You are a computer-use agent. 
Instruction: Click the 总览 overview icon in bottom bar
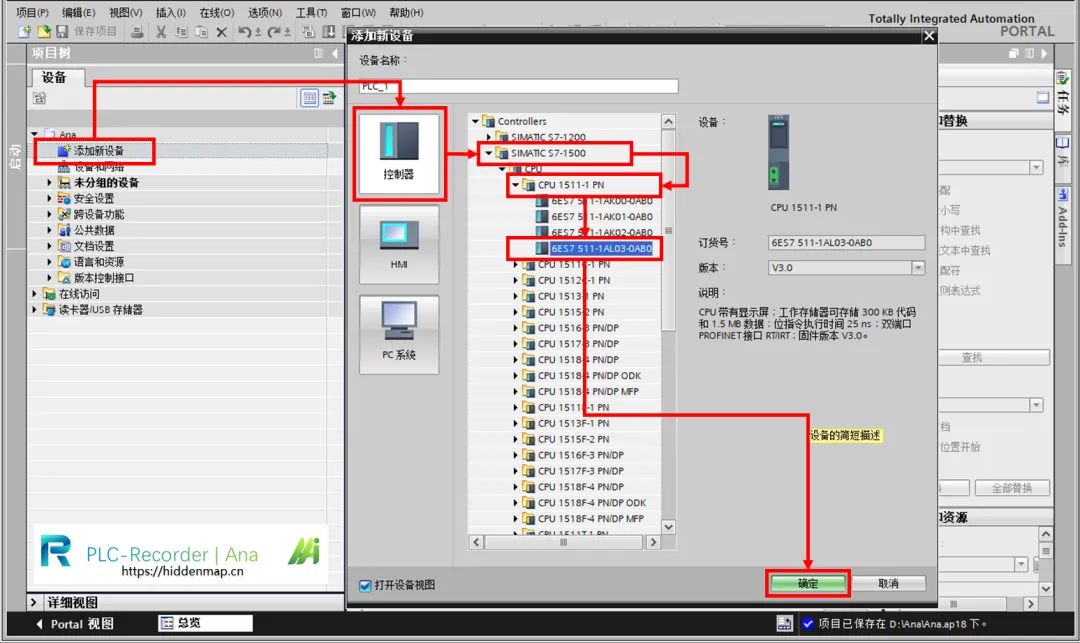tap(167, 623)
